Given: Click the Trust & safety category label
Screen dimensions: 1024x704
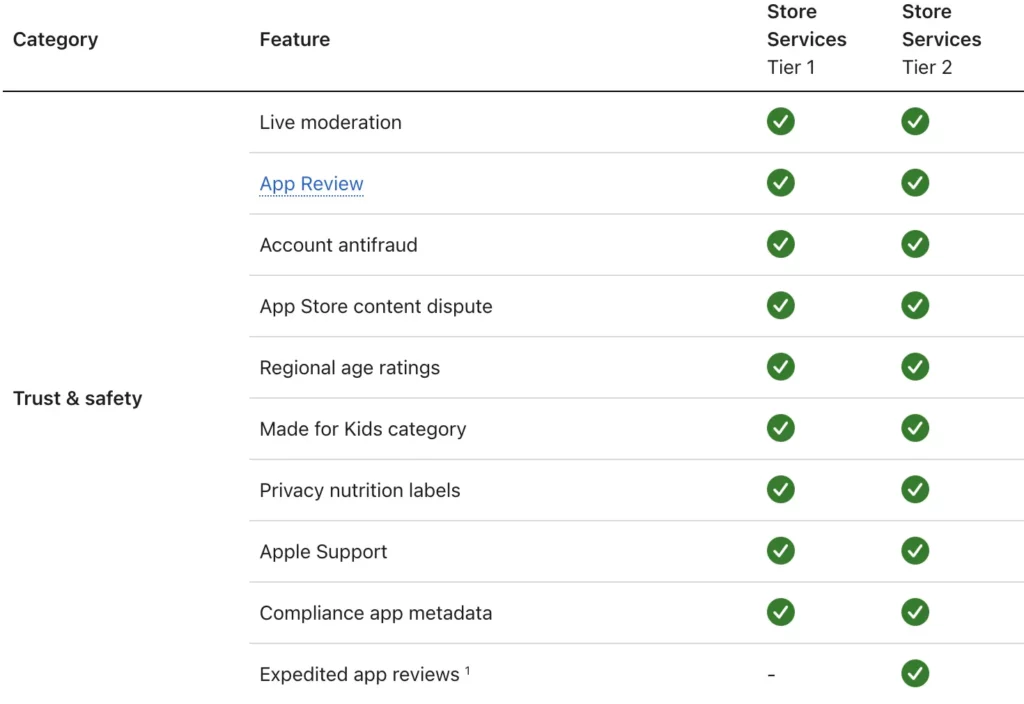Looking at the screenshot, I should coord(77,398).
